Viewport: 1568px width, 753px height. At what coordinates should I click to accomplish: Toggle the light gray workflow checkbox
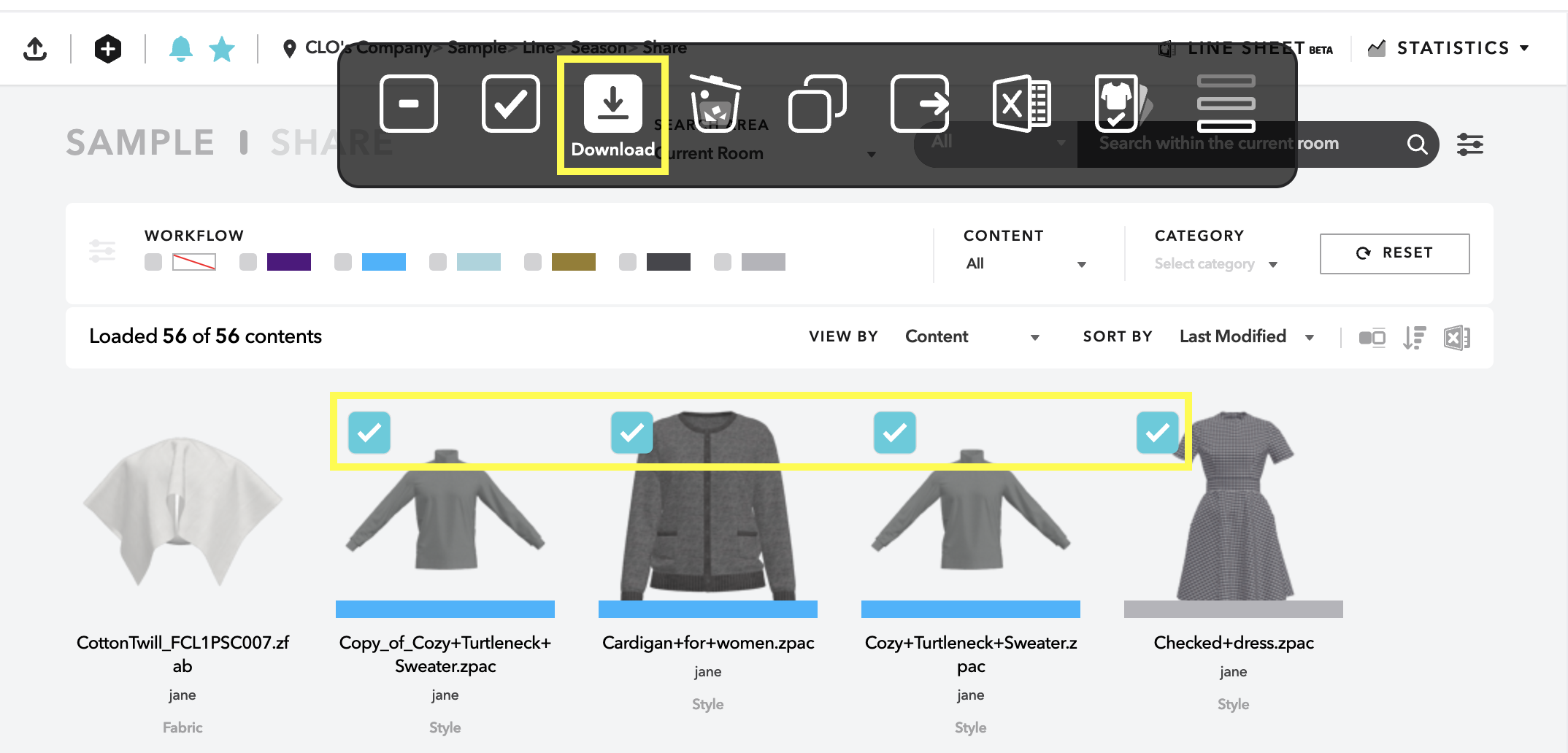point(723,262)
